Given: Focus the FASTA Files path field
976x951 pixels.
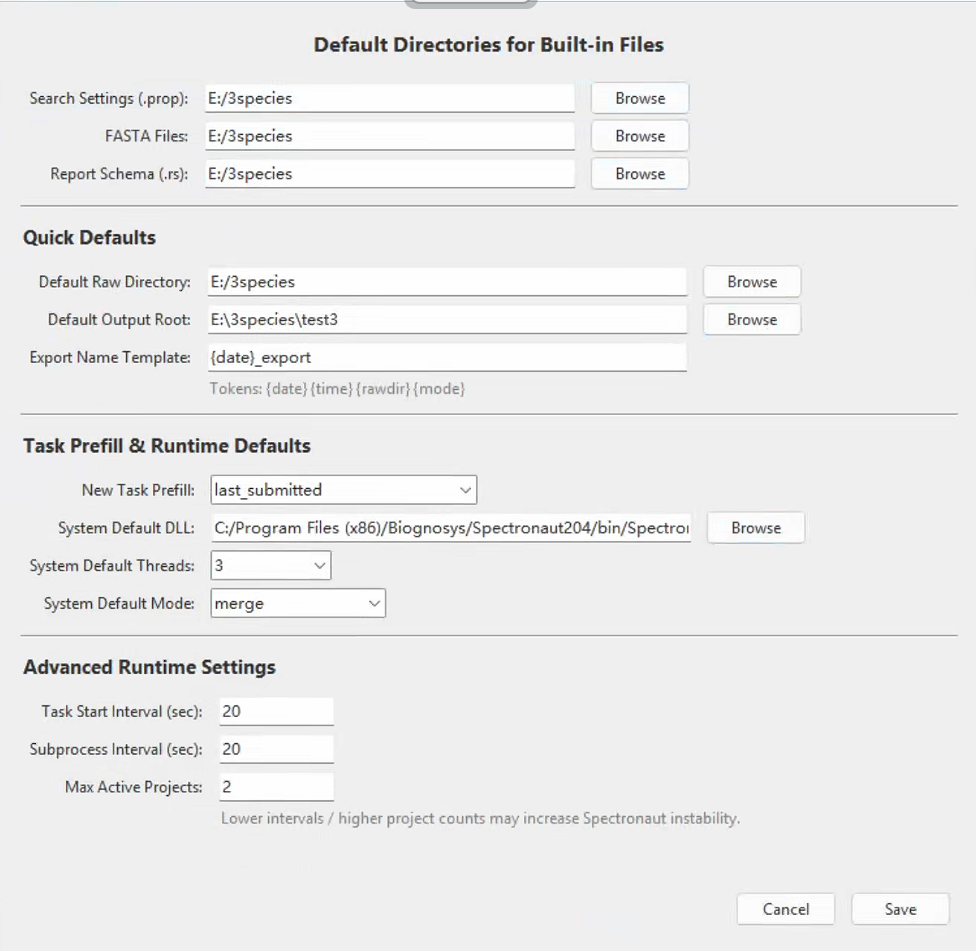Looking at the screenshot, I should click(x=390, y=136).
